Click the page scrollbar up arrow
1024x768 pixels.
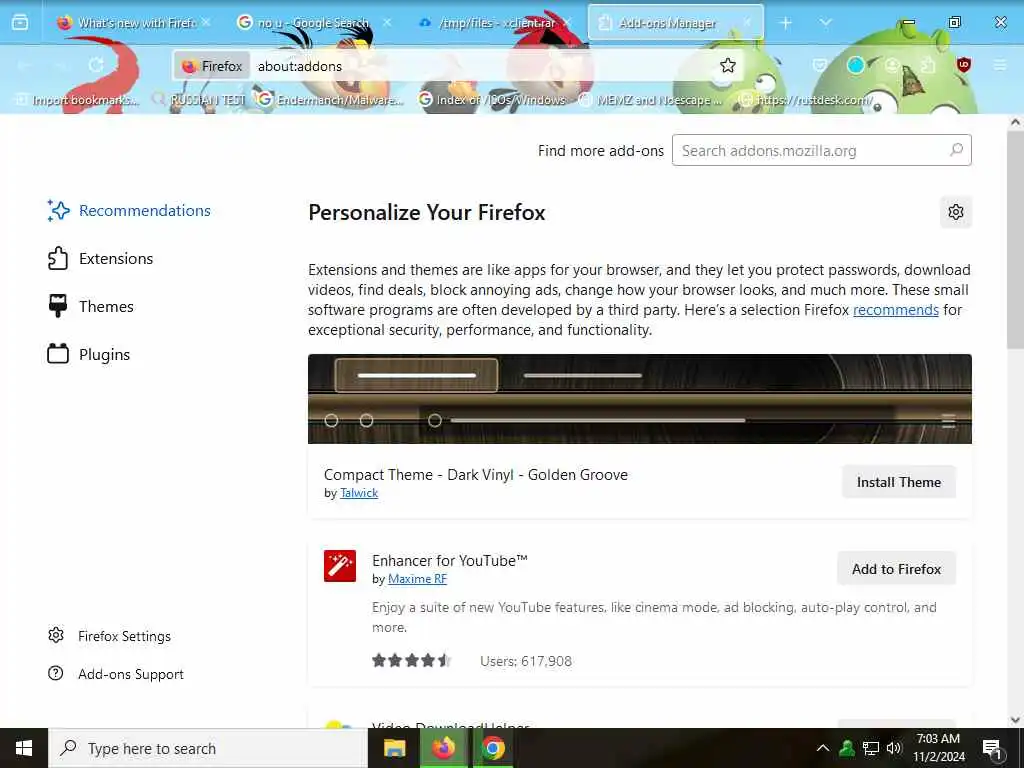point(1015,122)
